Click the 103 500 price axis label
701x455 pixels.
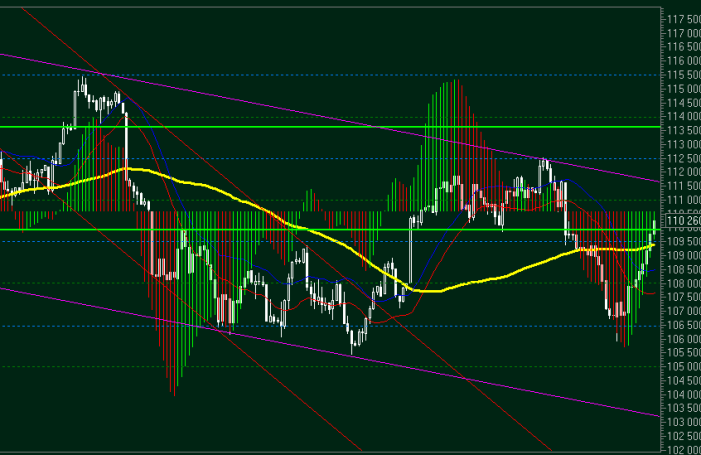[x=684, y=408]
